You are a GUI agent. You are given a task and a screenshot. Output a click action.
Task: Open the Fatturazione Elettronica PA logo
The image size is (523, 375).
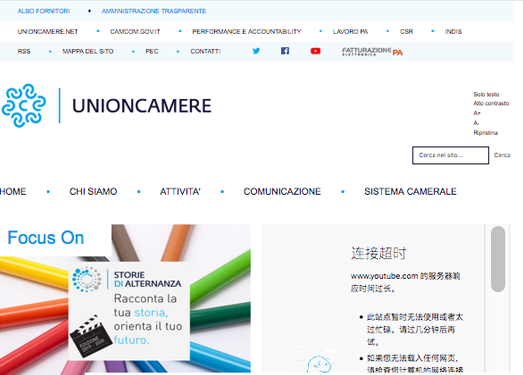[x=372, y=52]
